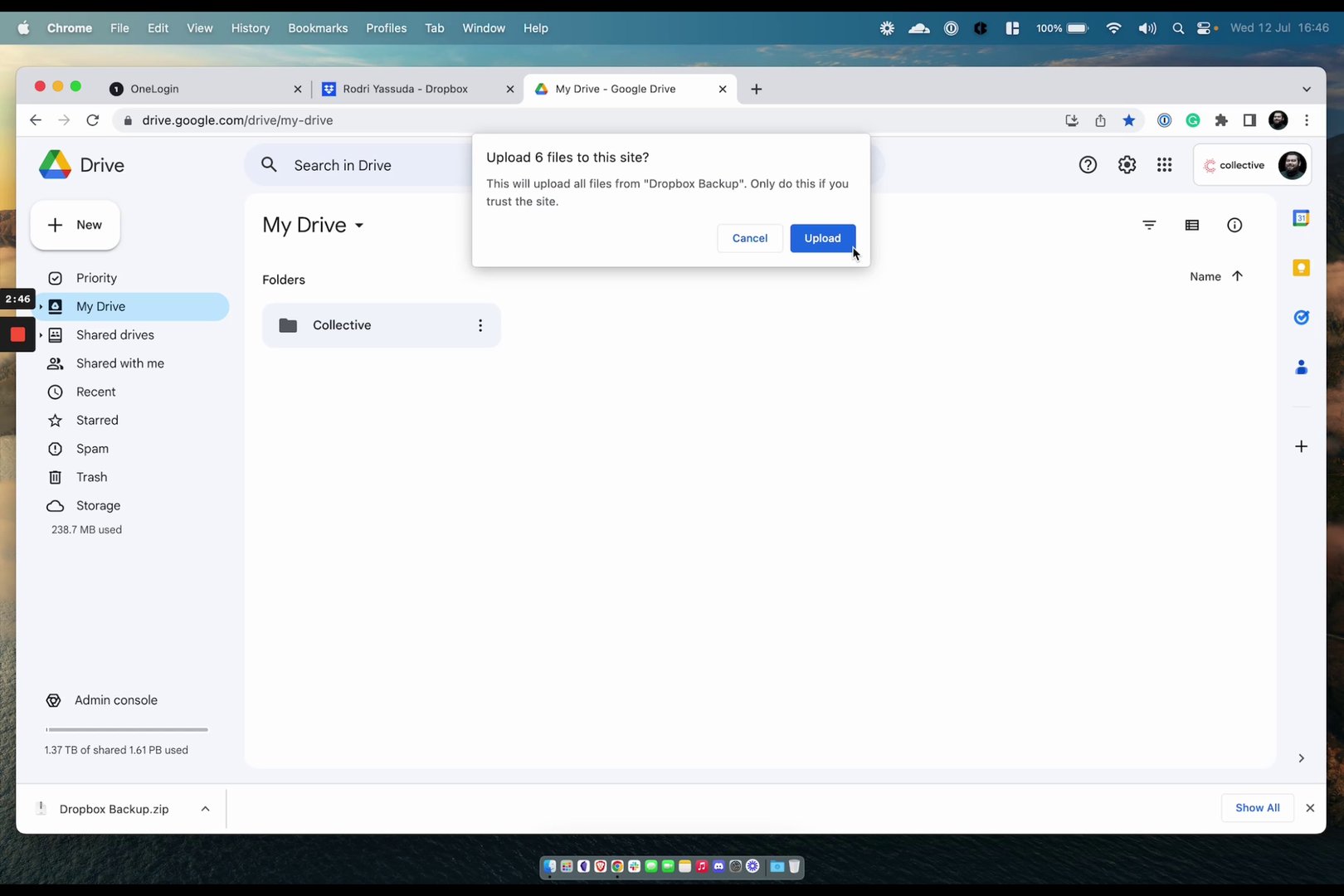The image size is (1344, 896).
Task: Stop the screen recording red button
Action: pyautogui.click(x=17, y=334)
